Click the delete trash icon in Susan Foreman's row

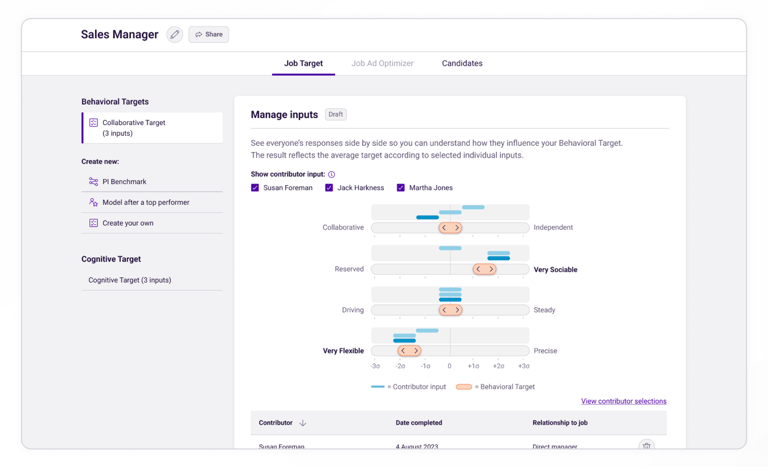[x=646, y=446]
